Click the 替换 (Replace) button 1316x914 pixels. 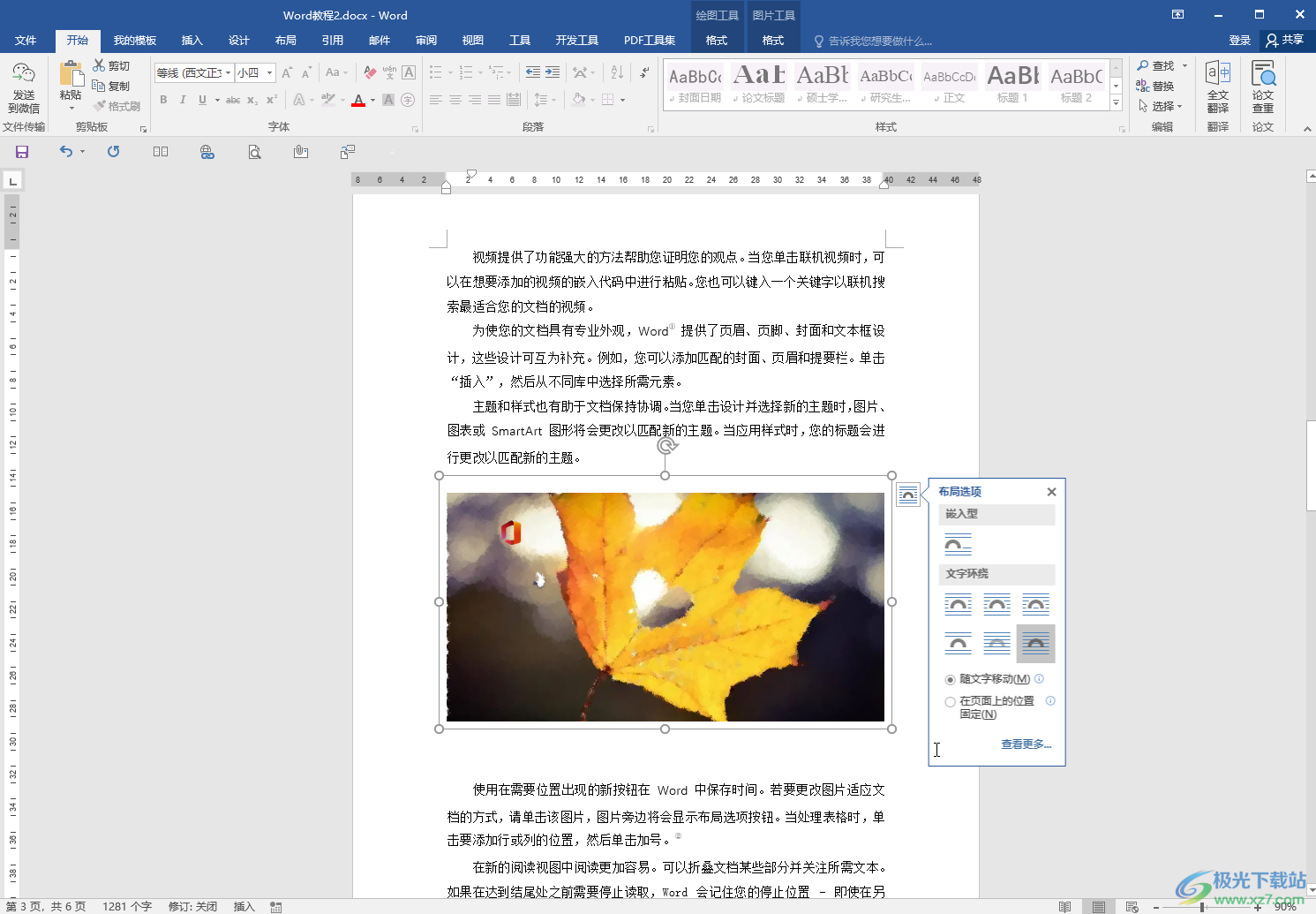click(x=1155, y=86)
